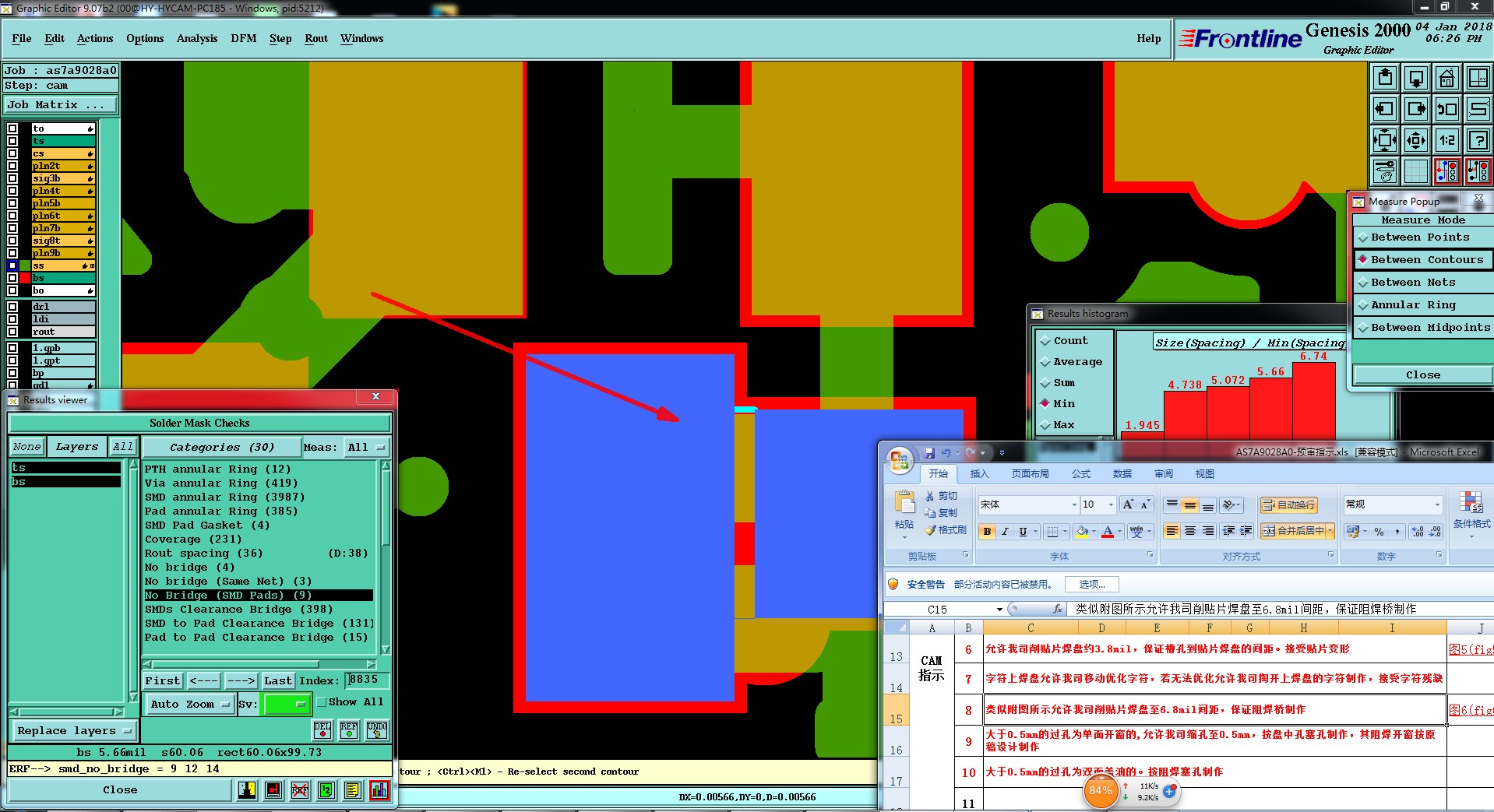The height and width of the screenshot is (812, 1494).
Task: Open the green Sv severity dropdown
Action: [287, 704]
